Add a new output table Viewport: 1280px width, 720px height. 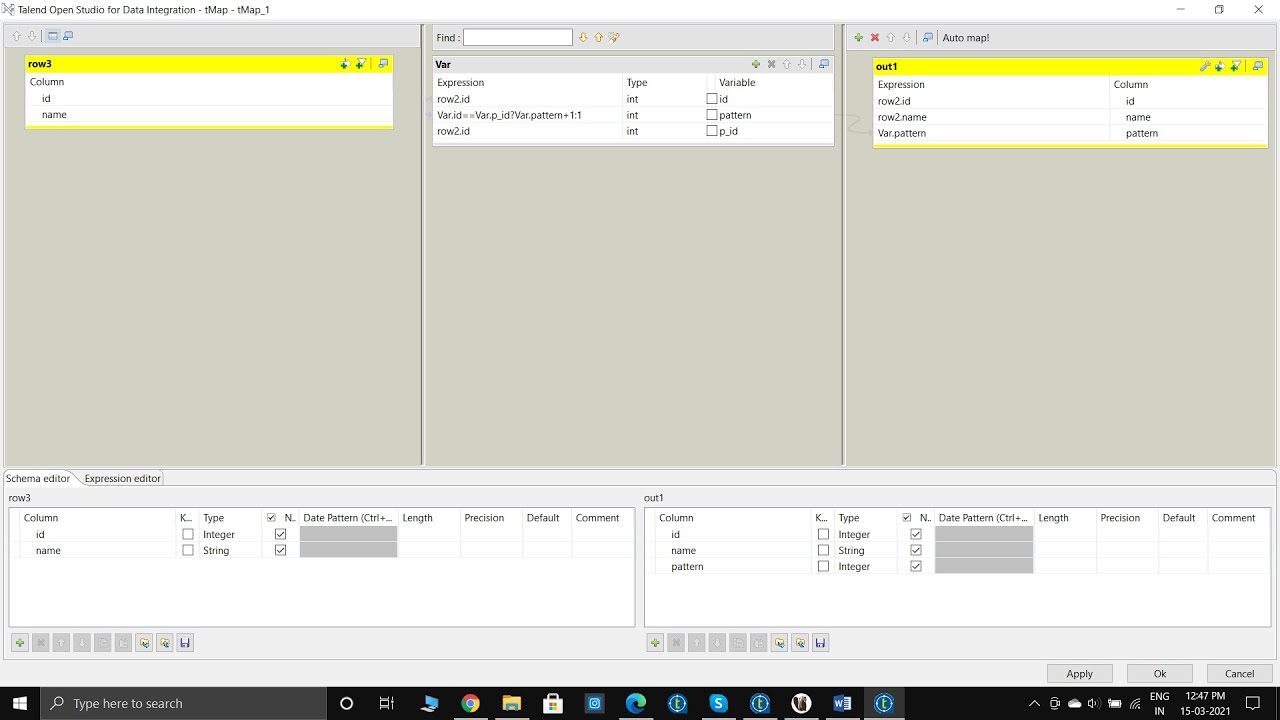[x=858, y=37]
